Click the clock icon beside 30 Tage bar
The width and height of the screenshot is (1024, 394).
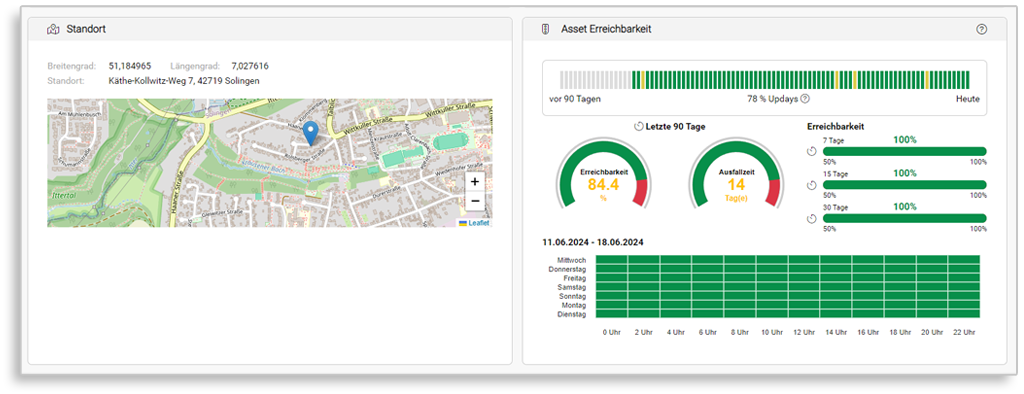812,218
